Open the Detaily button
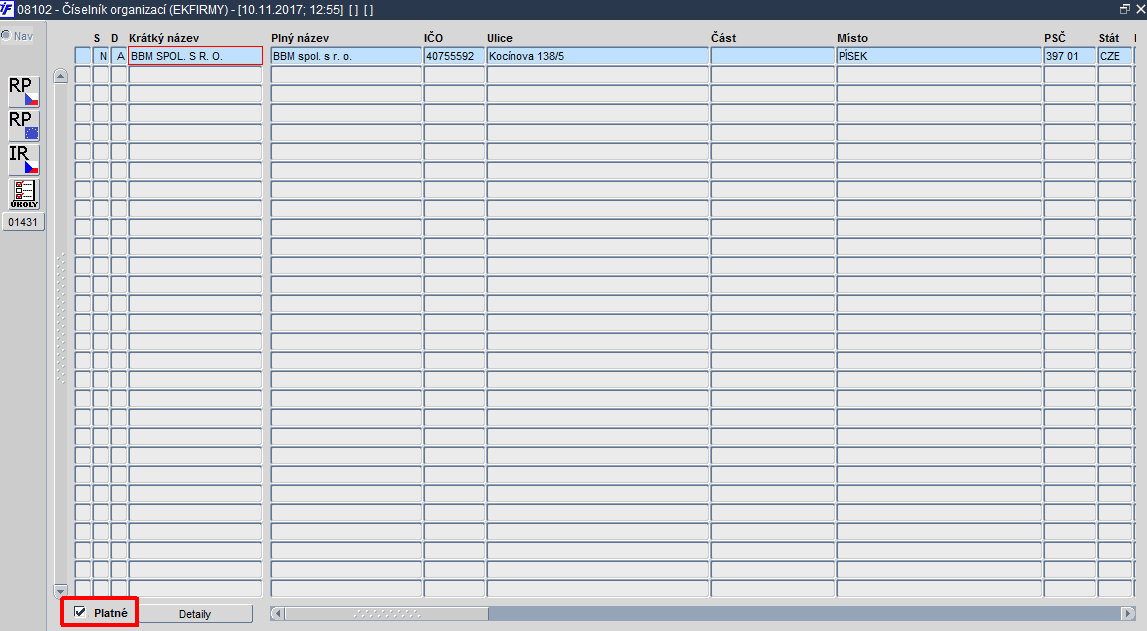This screenshot has height=631, width=1147. coord(195,613)
